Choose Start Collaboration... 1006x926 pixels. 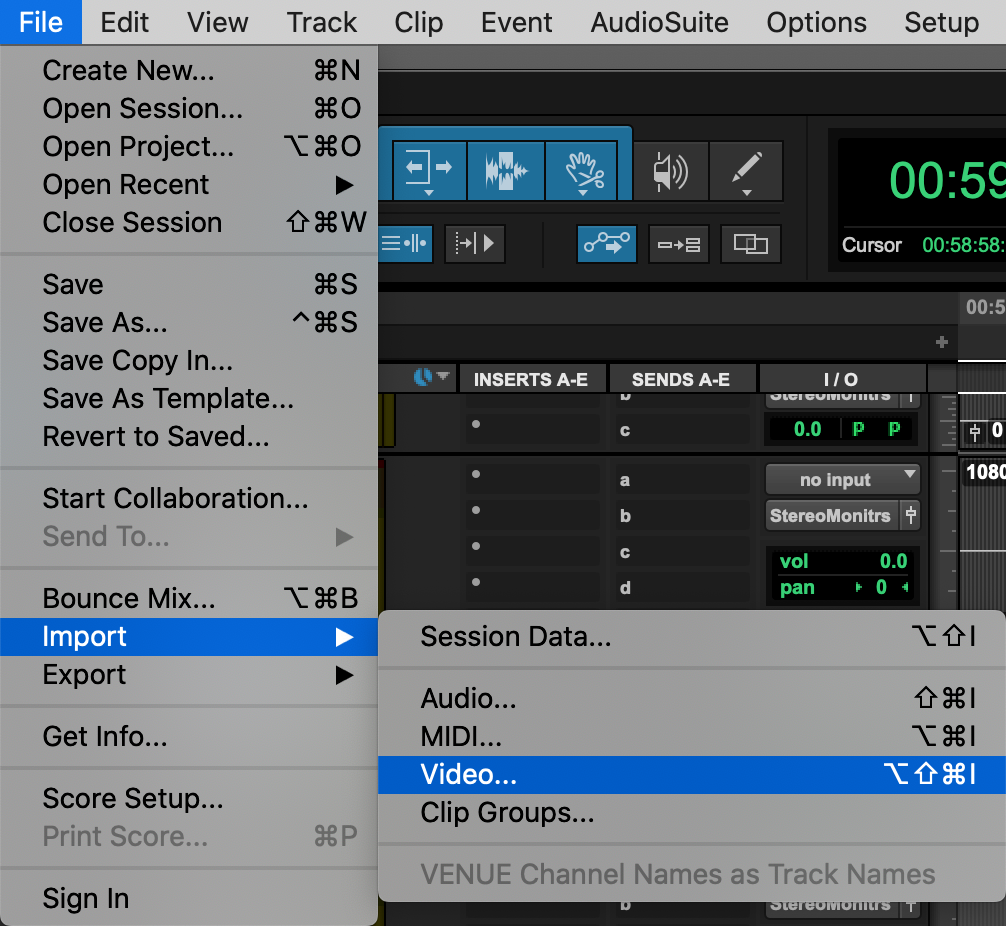[189, 498]
